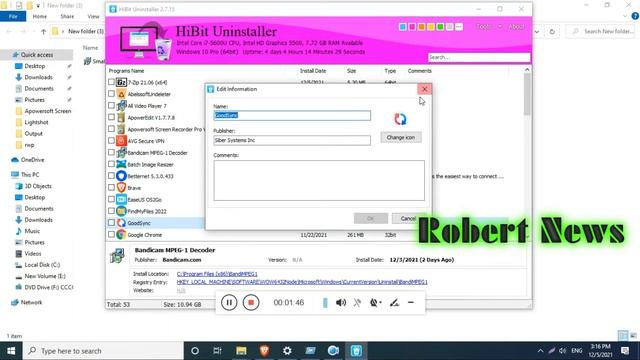Click the Publisher field in dialog
This screenshot has width=640, height=360.
pos(292,140)
